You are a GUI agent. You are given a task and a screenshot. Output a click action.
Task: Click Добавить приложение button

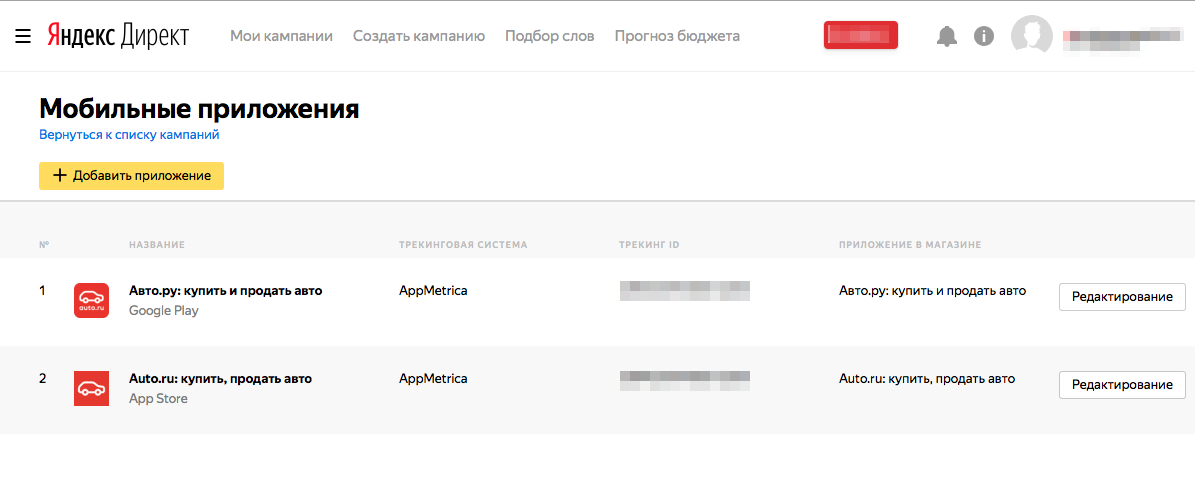pyautogui.click(x=131, y=175)
